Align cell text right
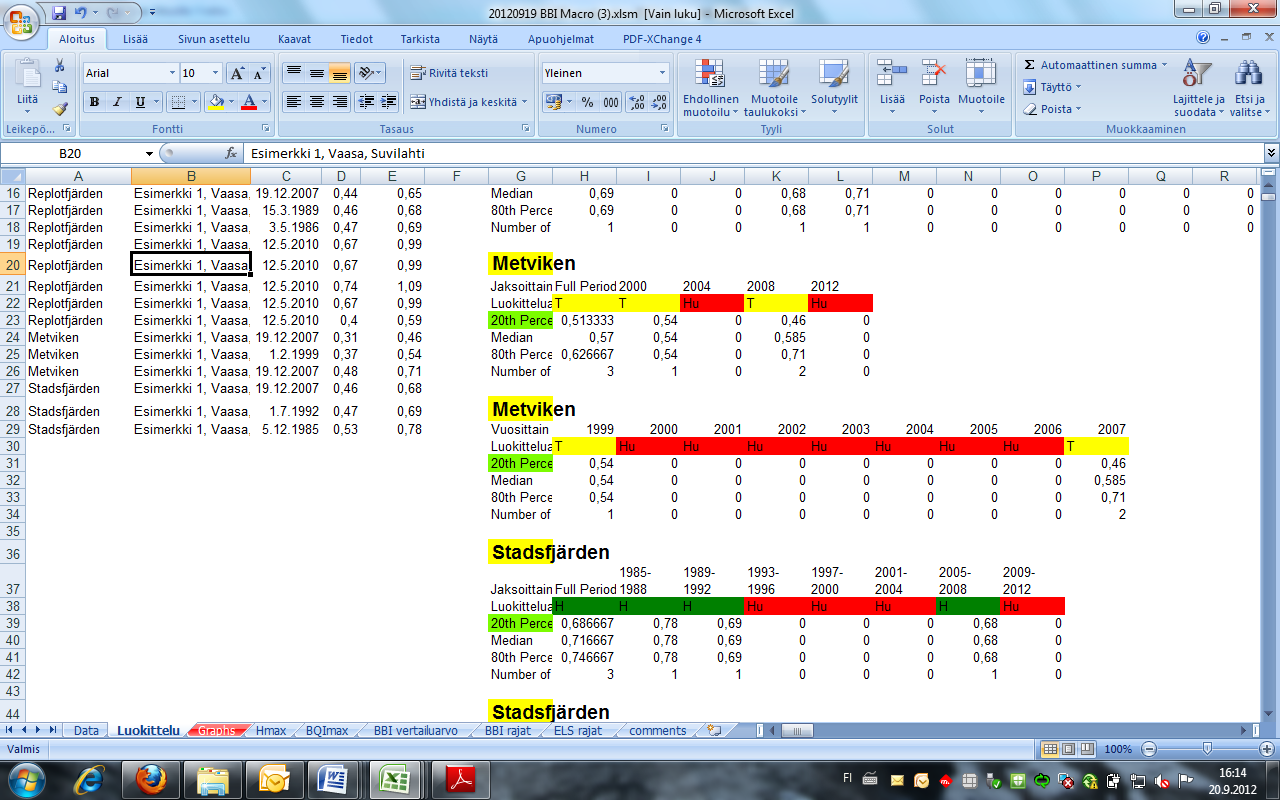 click(339, 102)
